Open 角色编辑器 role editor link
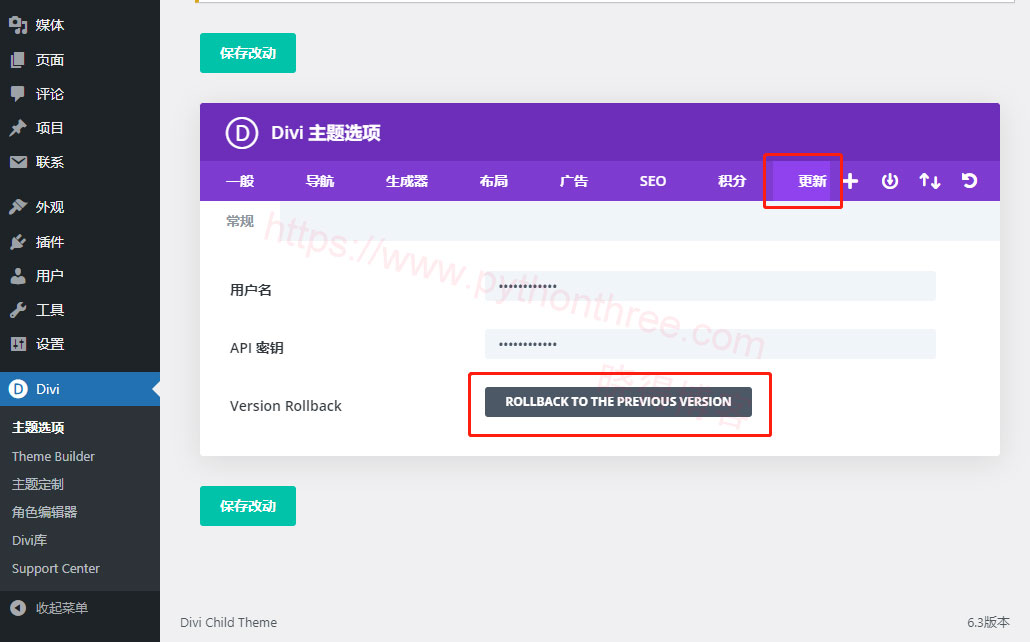 coord(45,512)
